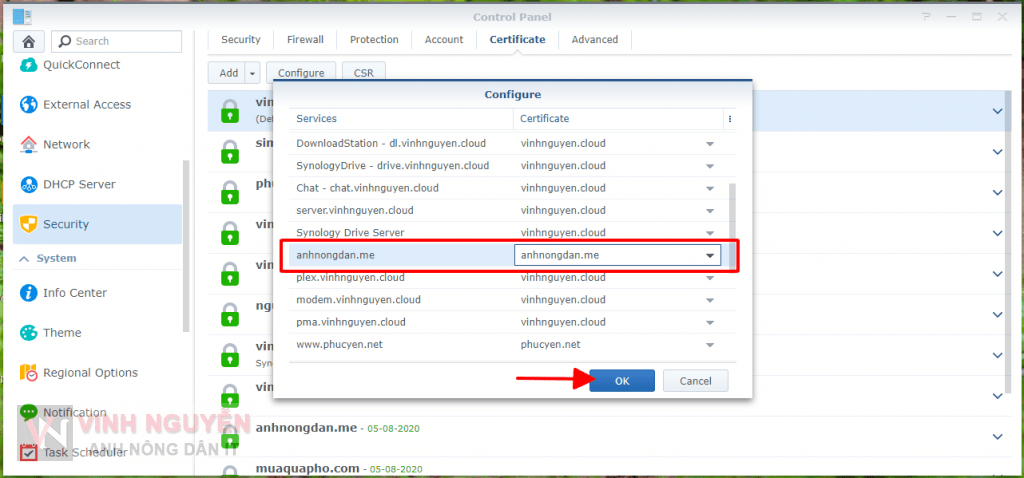Open Info Center in sidebar
The width and height of the screenshot is (1024, 478).
pyautogui.click(x=74, y=293)
